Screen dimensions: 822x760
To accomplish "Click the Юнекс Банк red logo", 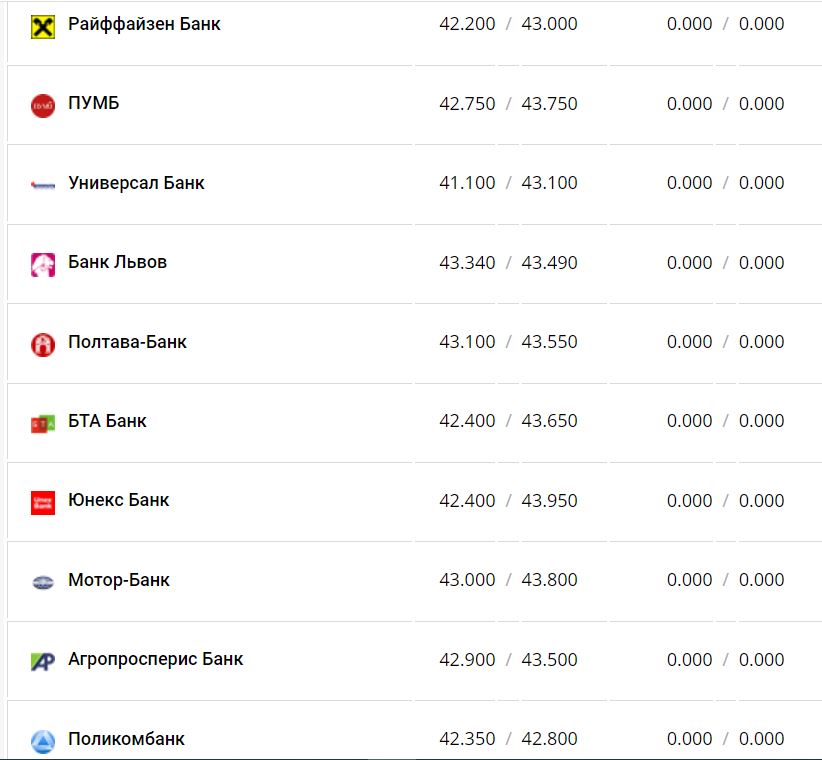I will 43,502.
